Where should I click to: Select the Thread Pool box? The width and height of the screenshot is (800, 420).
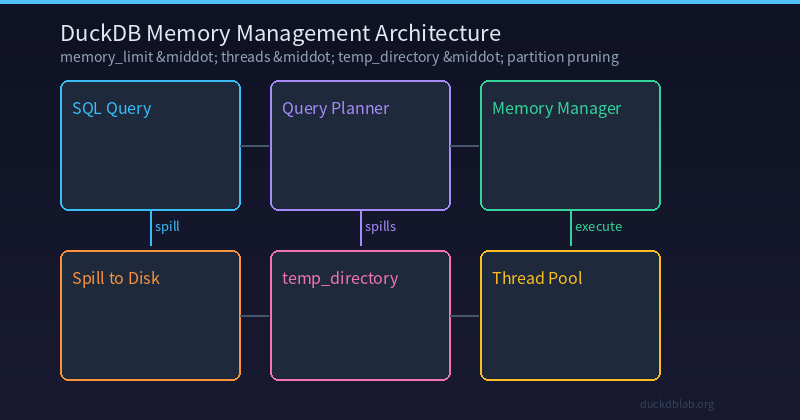(570, 315)
